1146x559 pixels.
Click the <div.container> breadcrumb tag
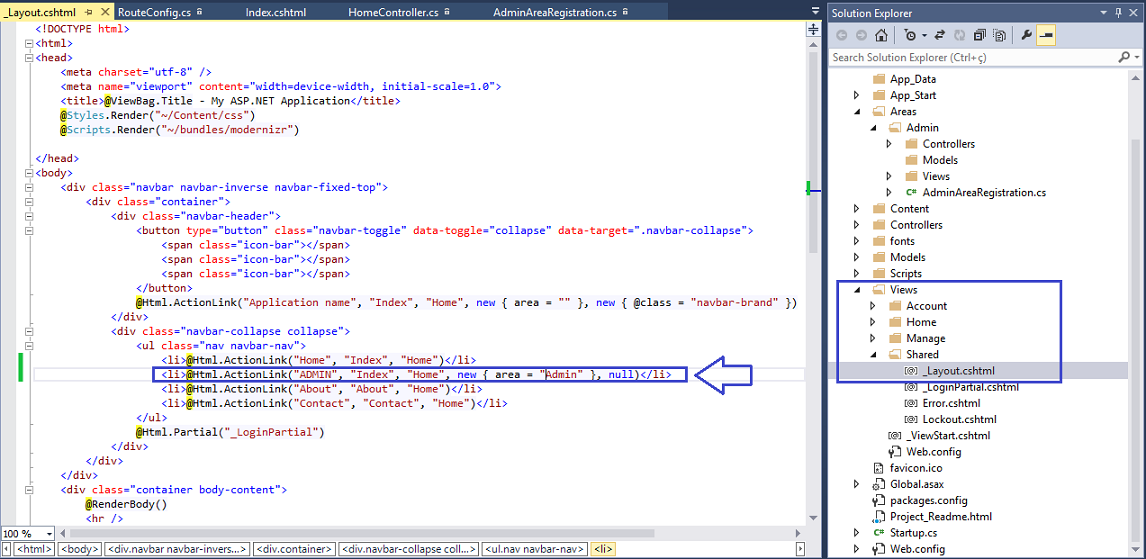click(x=295, y=549)
